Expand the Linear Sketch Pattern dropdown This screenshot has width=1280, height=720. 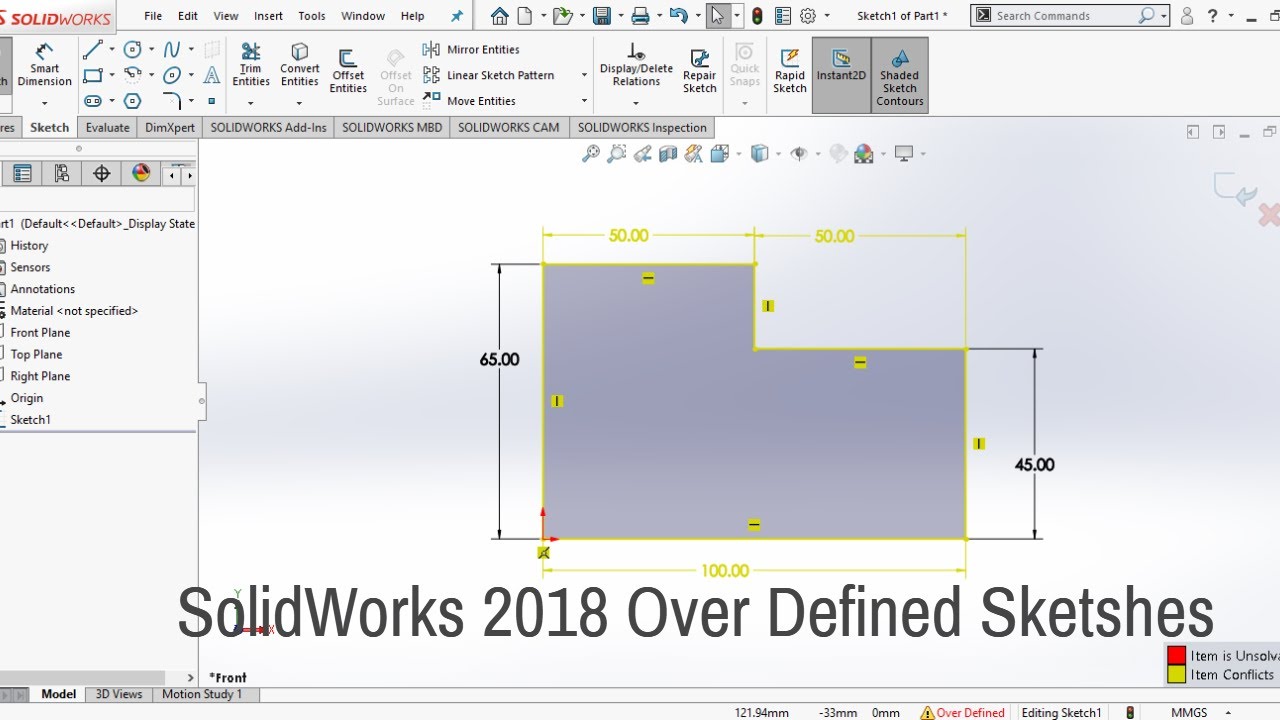pyautogui.click(x=583, y=75)
